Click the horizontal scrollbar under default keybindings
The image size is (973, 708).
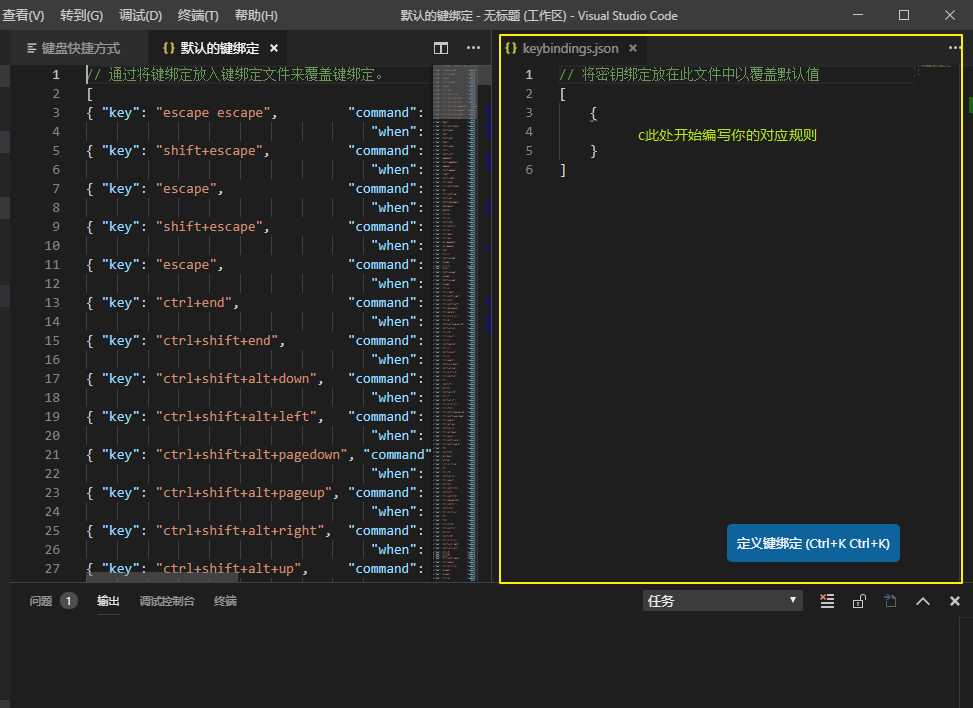pyautogui.click(x=163, y=577)
